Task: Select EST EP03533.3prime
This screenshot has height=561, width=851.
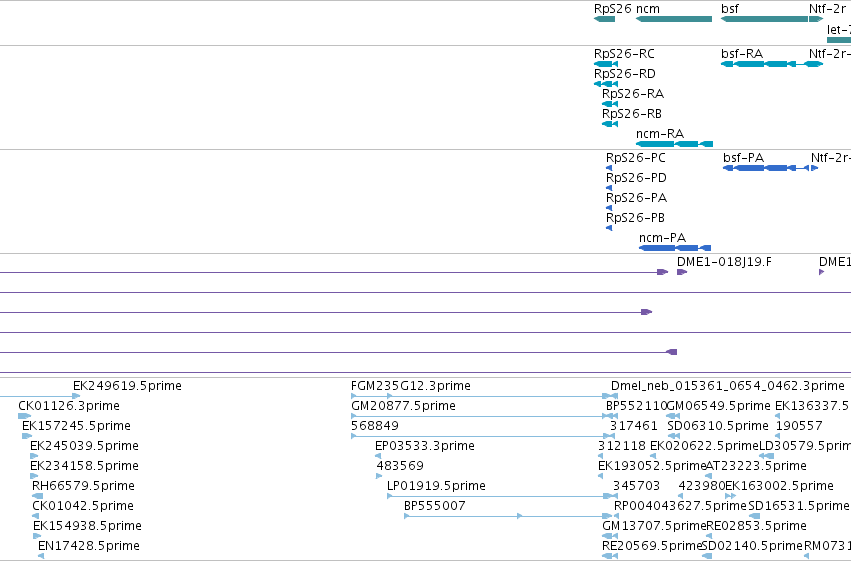Action: [424, 446]
